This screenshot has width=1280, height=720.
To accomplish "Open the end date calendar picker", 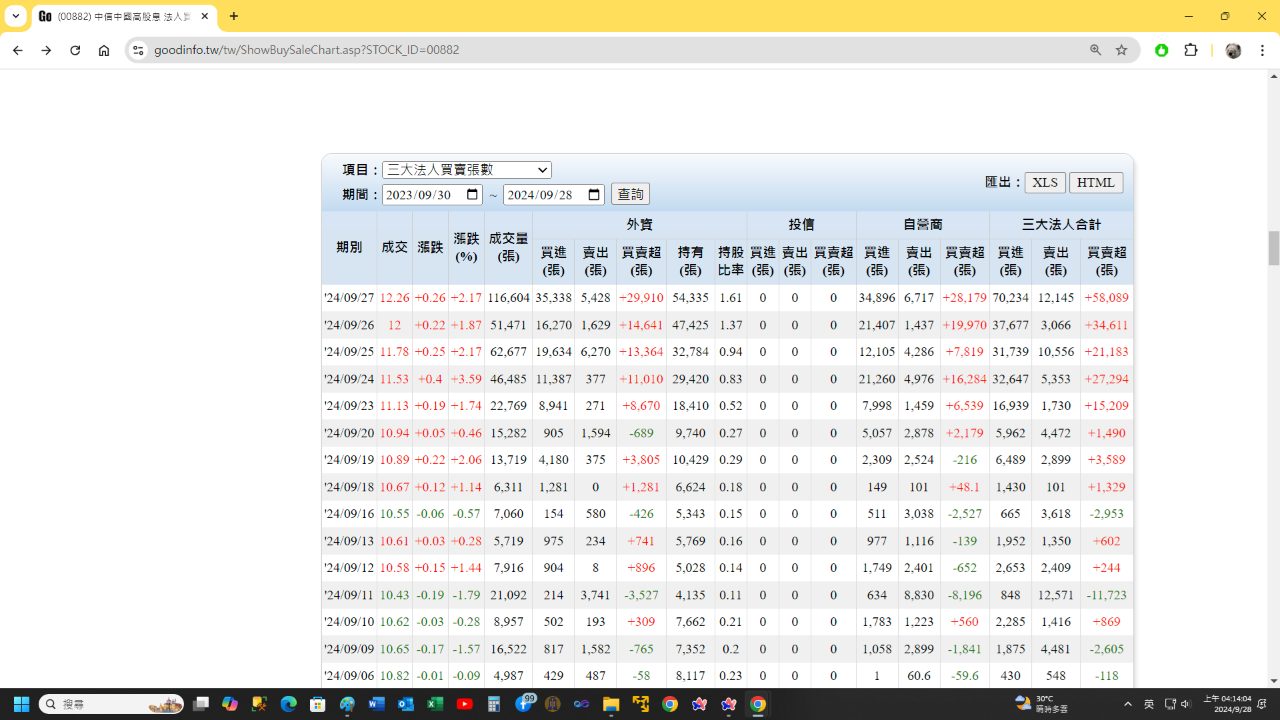I will 594,195.
